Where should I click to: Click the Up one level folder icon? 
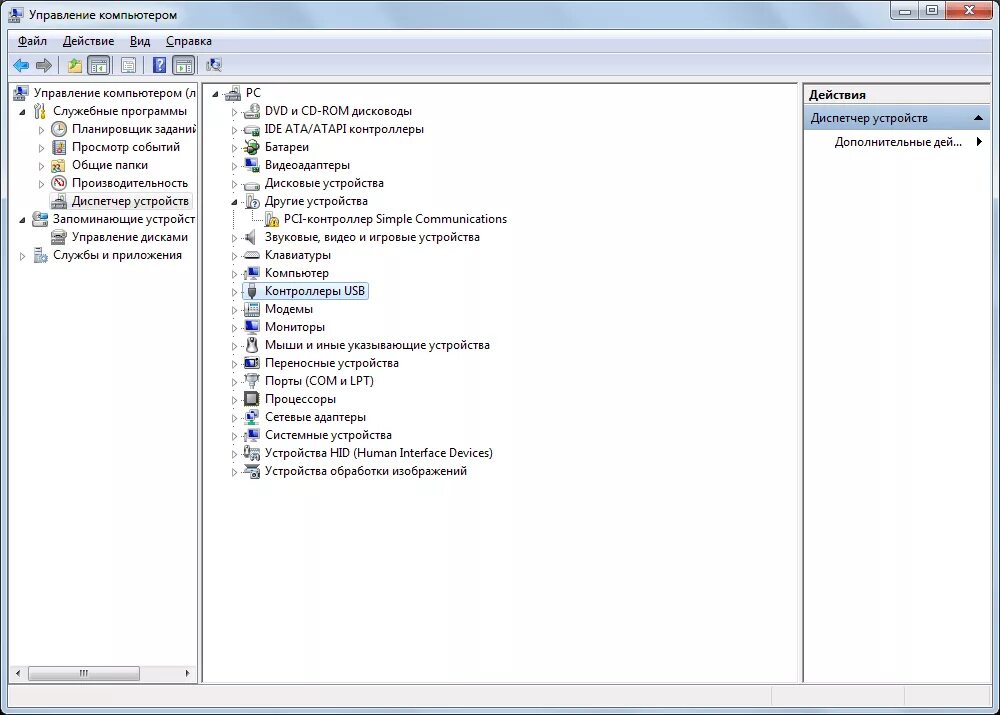coord(75,65)
